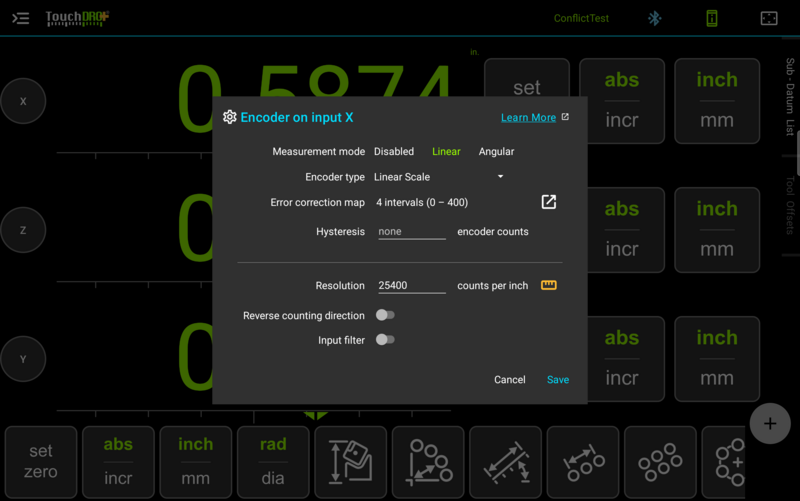Click the ConflictTest profile name
This screenshot has width=800, height=501.
[581, 18]
